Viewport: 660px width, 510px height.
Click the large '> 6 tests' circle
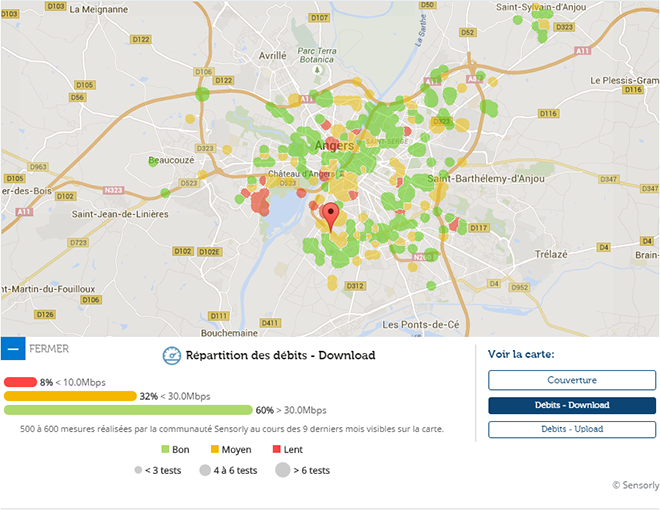[x=282, y=470]
